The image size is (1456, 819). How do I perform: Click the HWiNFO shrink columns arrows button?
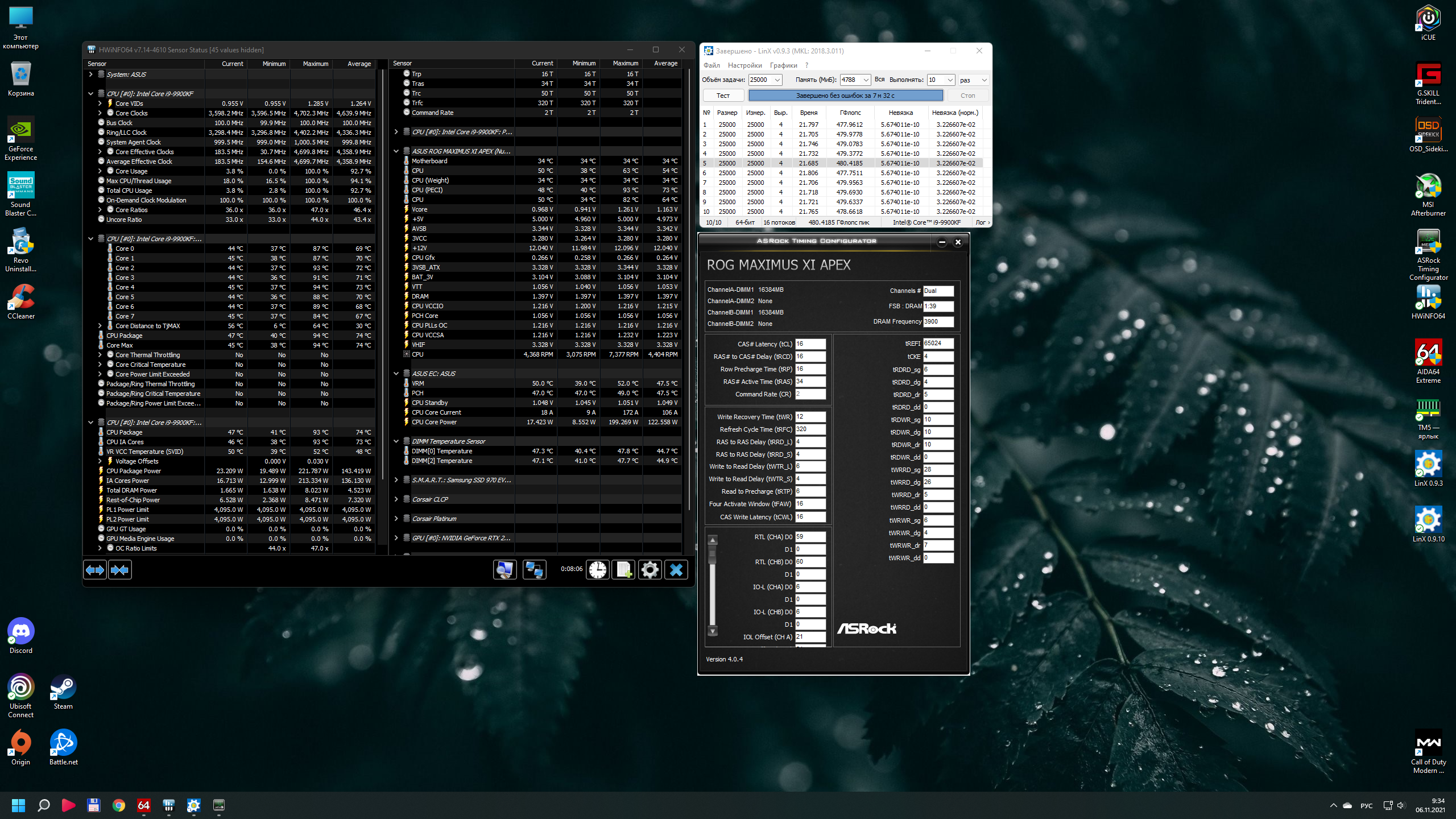click(x=119, y=569)
